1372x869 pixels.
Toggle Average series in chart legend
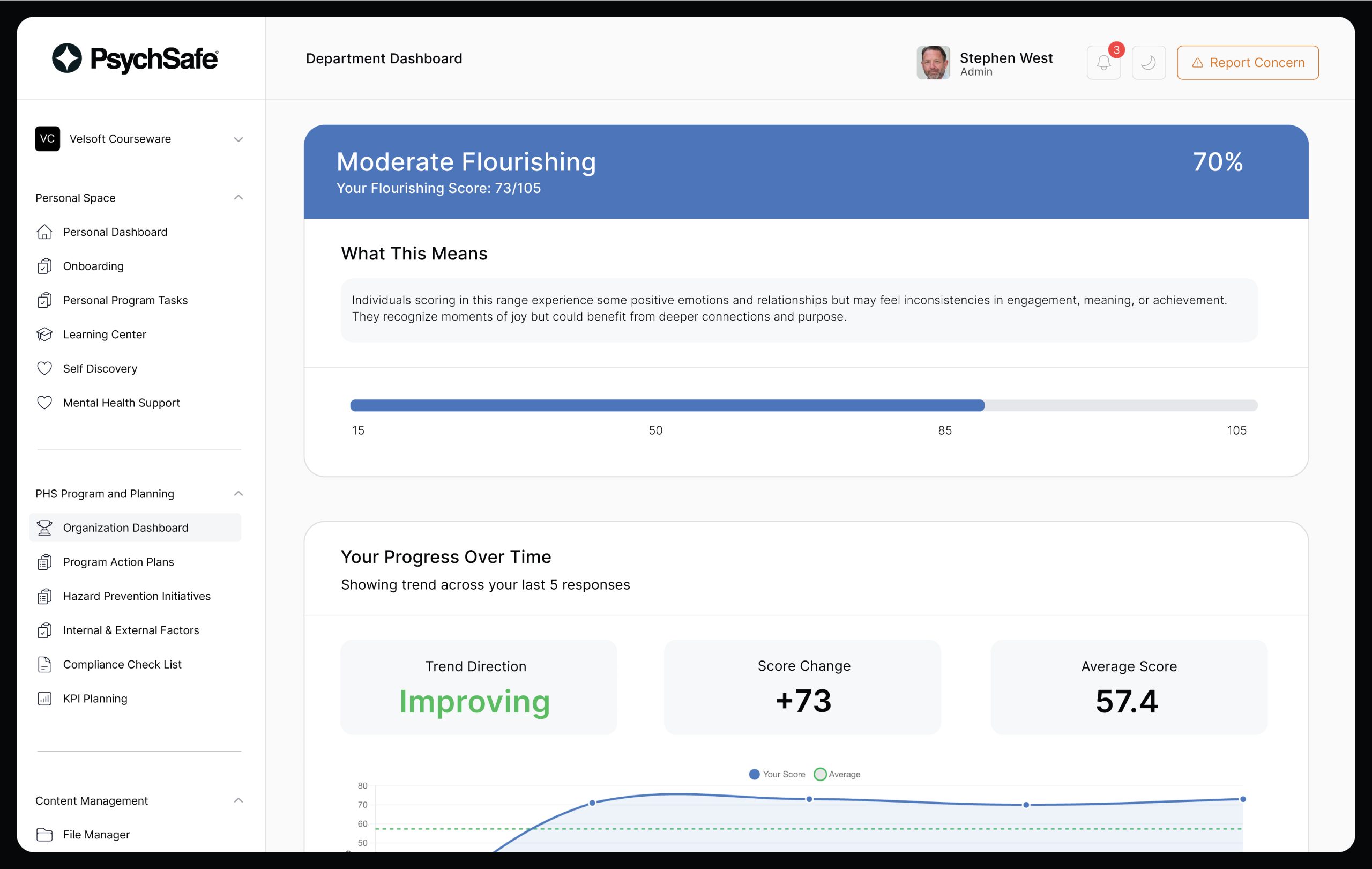838,774
